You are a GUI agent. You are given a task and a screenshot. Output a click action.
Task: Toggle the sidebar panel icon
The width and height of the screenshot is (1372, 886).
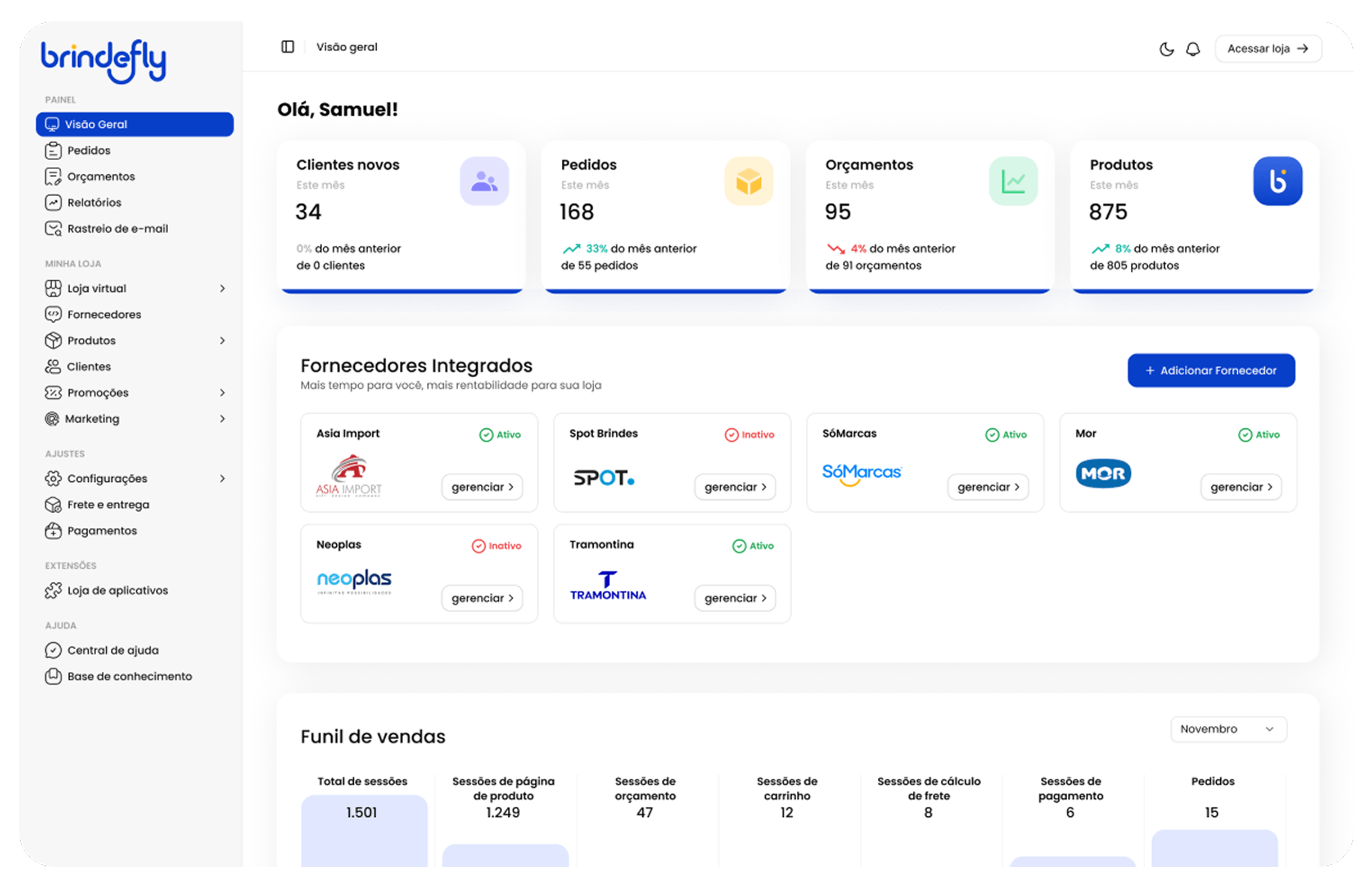pos(288,47)
